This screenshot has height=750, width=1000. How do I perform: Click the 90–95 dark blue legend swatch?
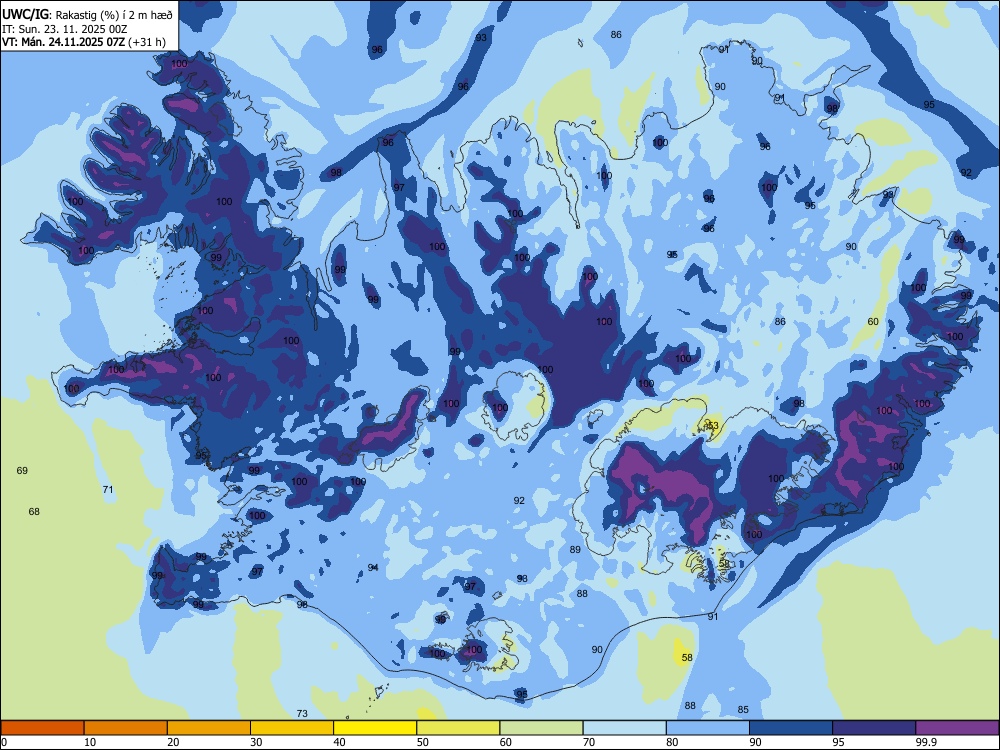791,728
